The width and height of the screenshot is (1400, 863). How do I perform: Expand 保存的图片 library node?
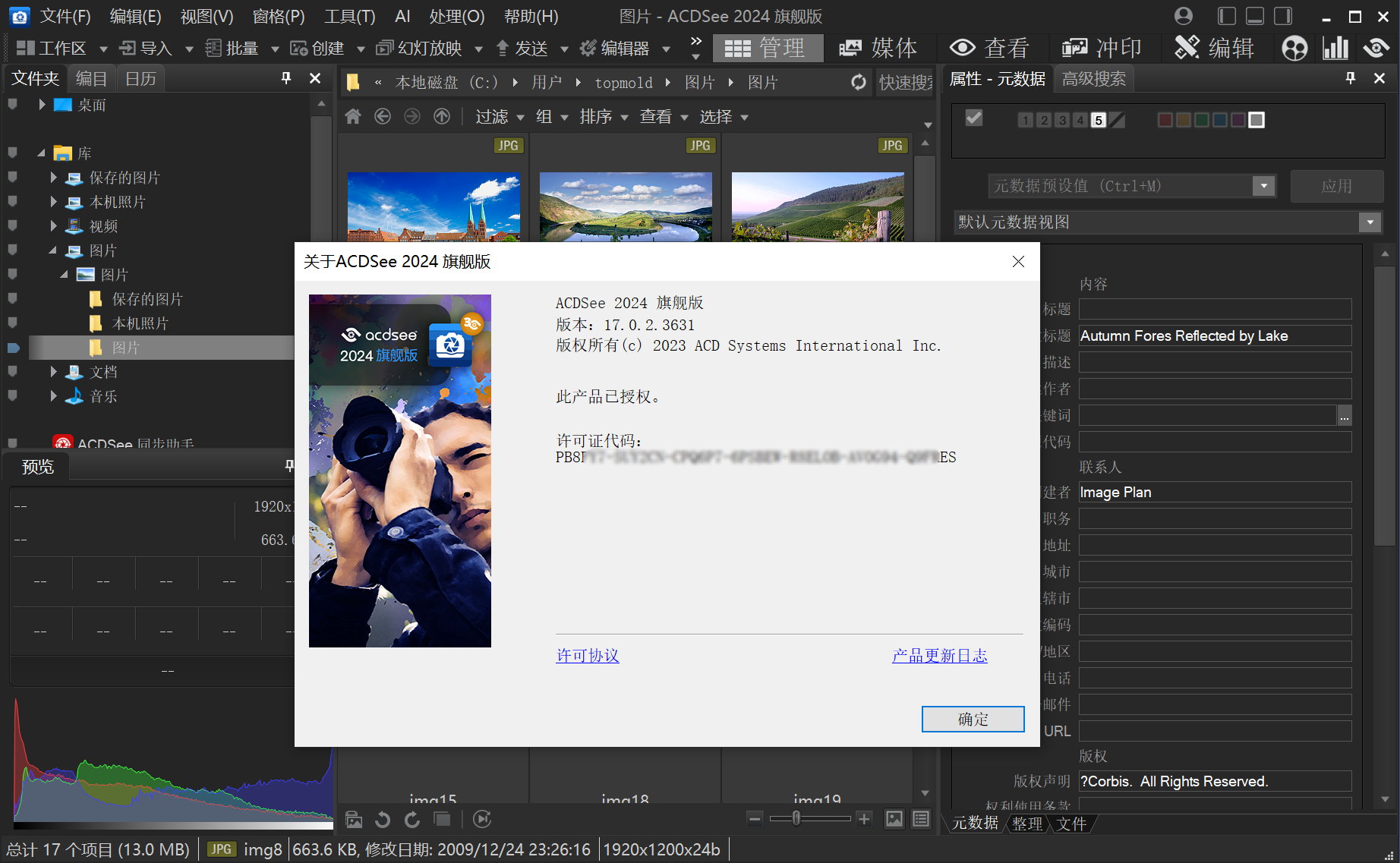(53, 178)
